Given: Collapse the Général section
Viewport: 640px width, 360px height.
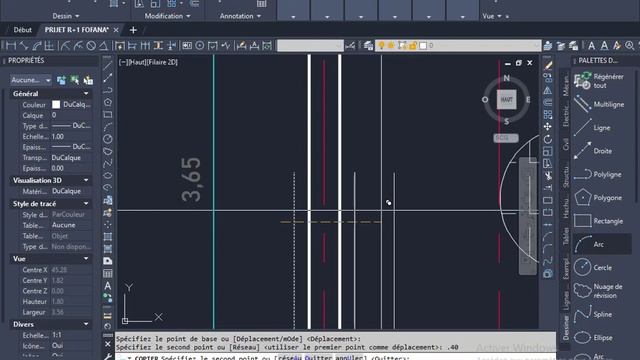Looking at the screenshot, I should [x=86, y=94].
